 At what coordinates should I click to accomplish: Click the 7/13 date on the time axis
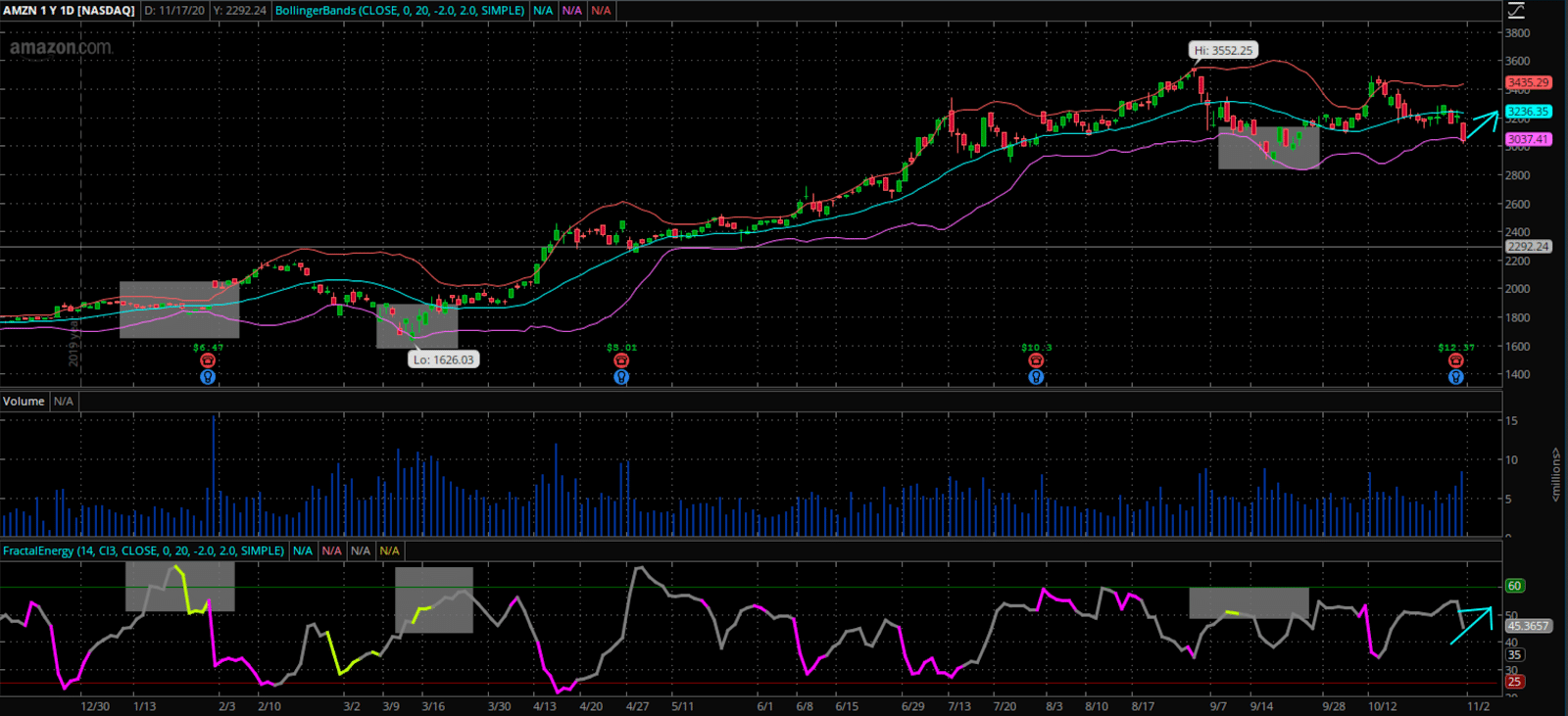[x=959, y=706]
